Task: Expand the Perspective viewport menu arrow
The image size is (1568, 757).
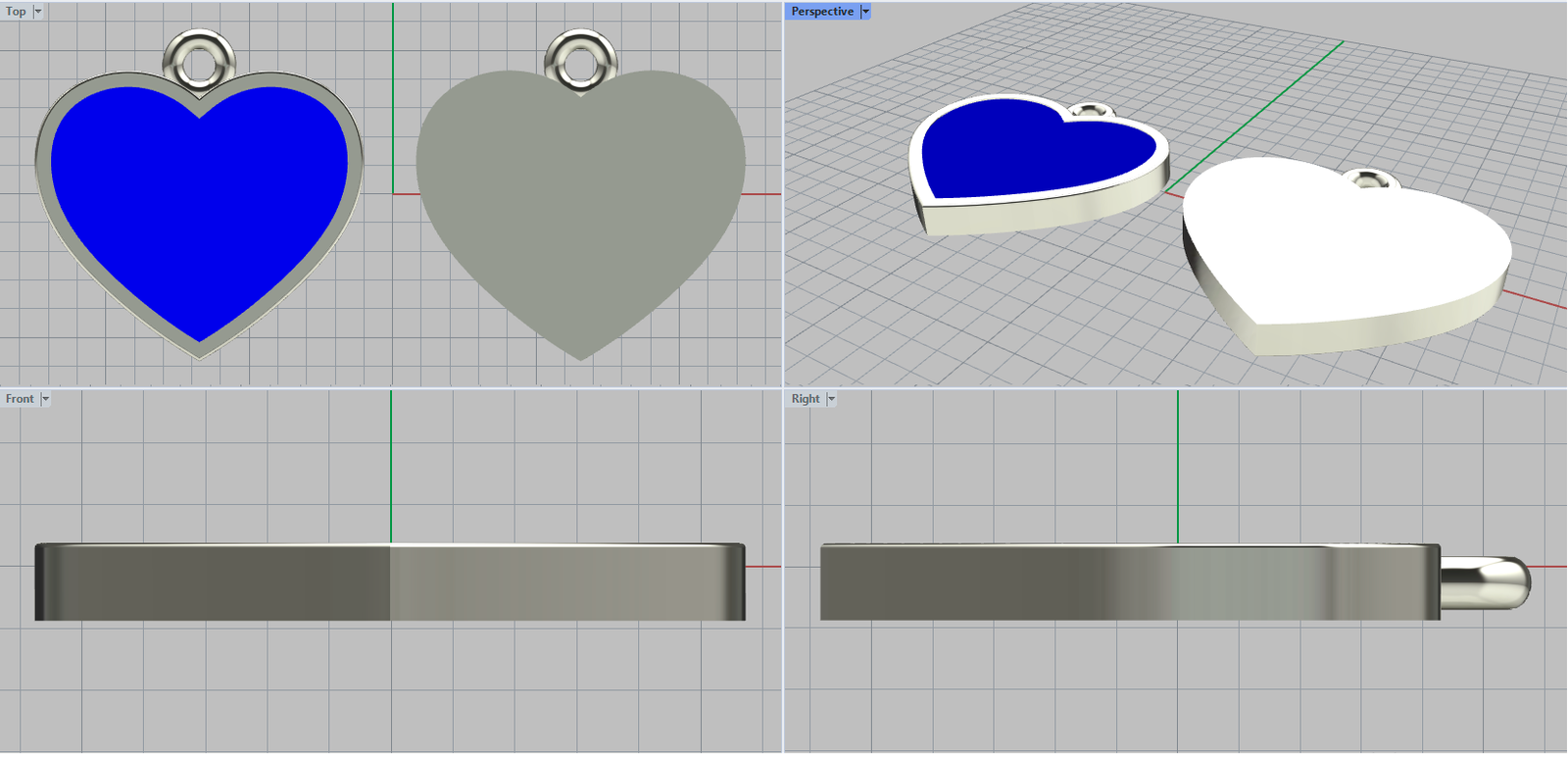Action: pos(865,12)
